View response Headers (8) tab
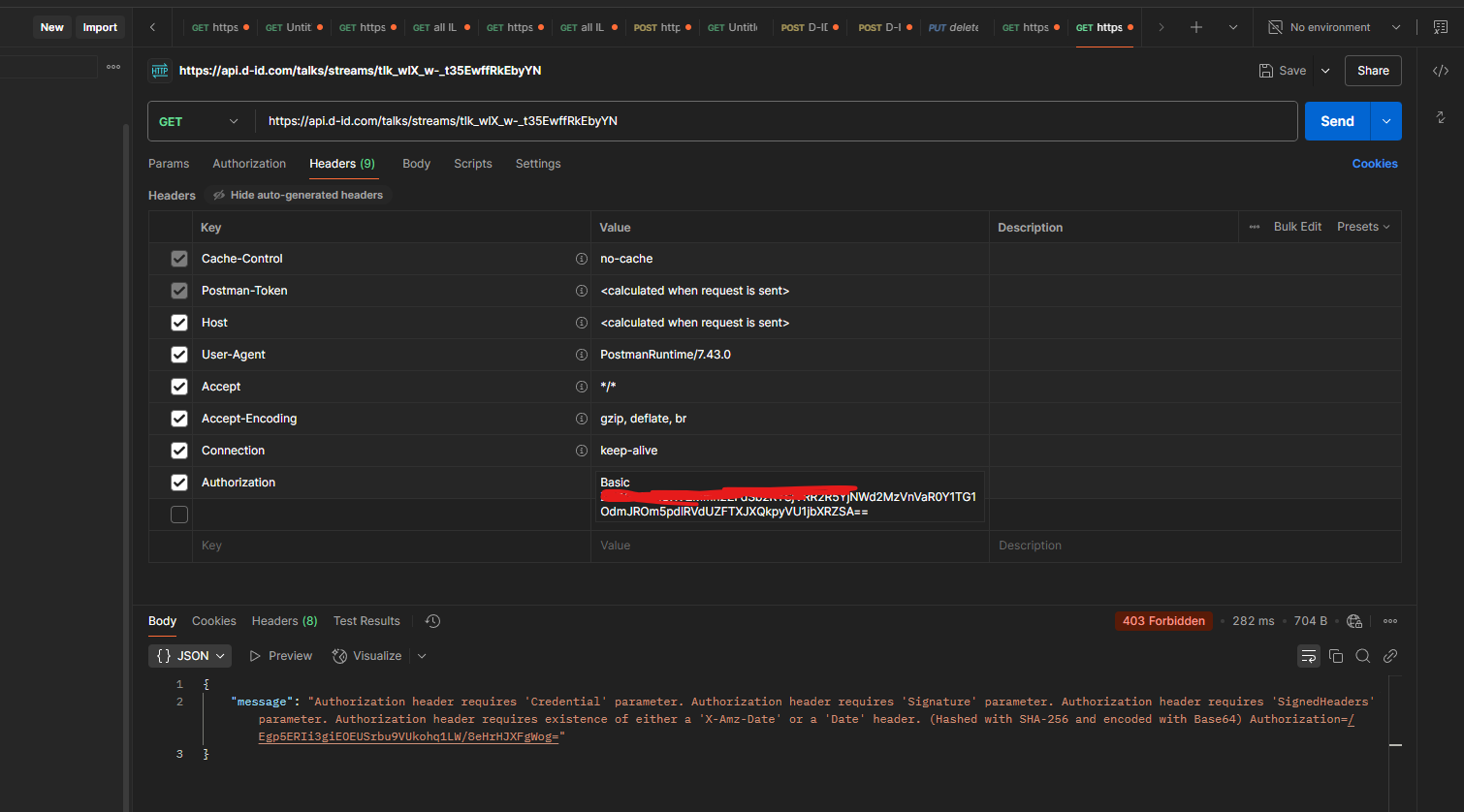The image size is (1464, 812). [x=285, y=621]
